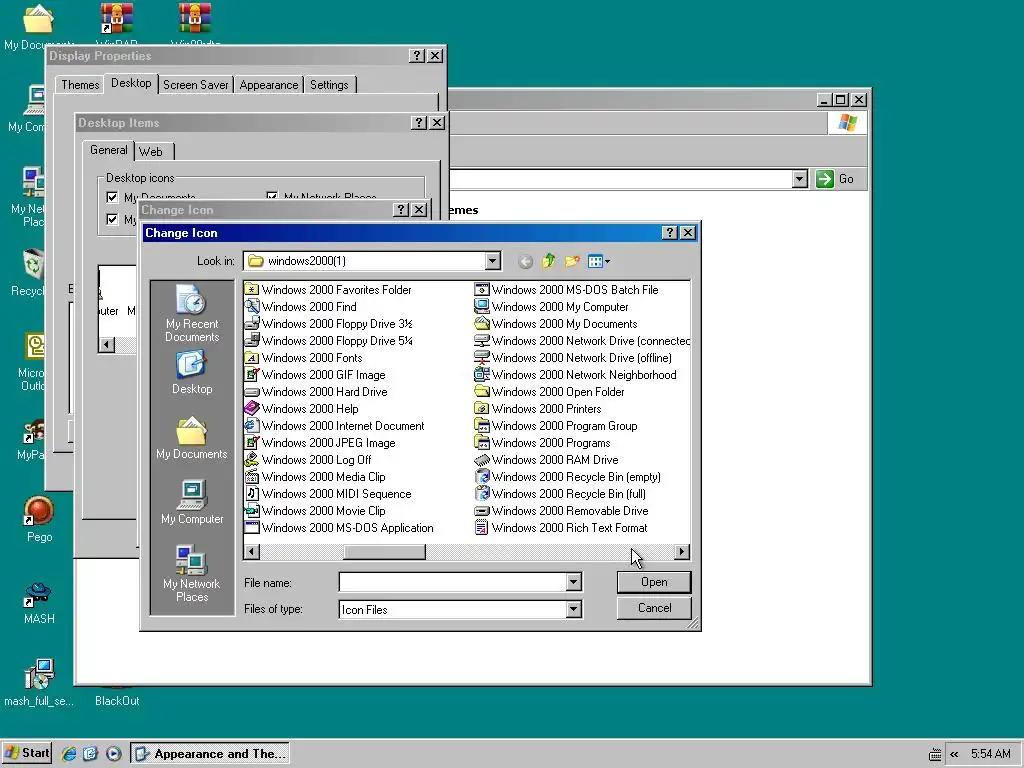The width and height of the screenshot is (1024, 768).
Task: Click the Cancel button in Change Icon
Action: tap(654, 608)
